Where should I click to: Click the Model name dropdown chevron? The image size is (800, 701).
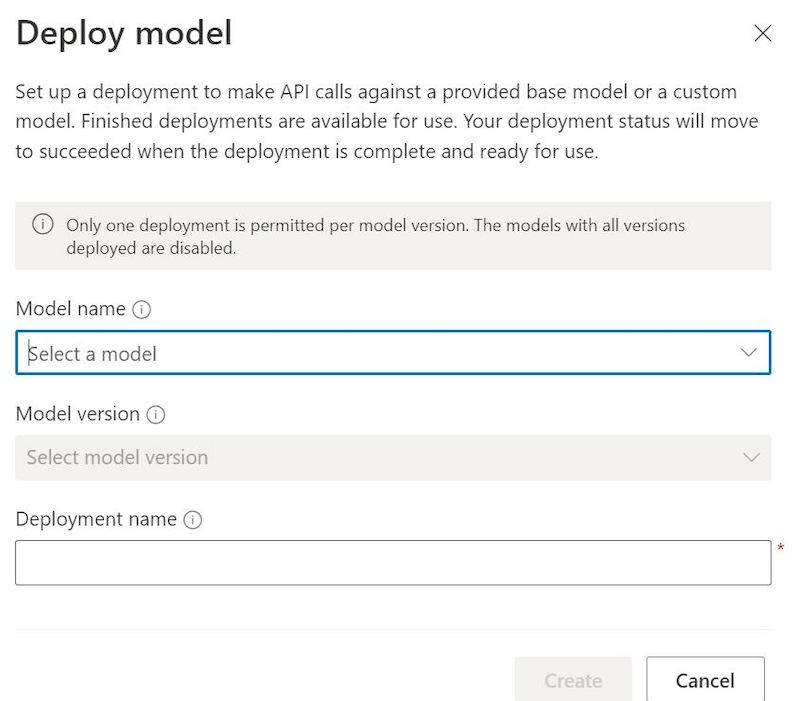tap(747, 352)
